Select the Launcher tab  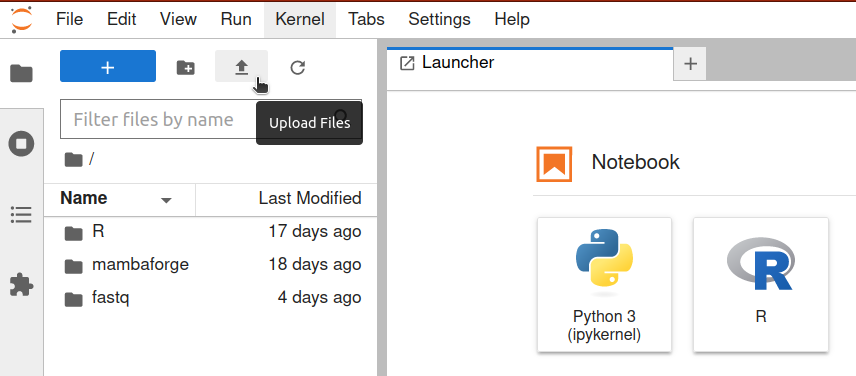530,63
